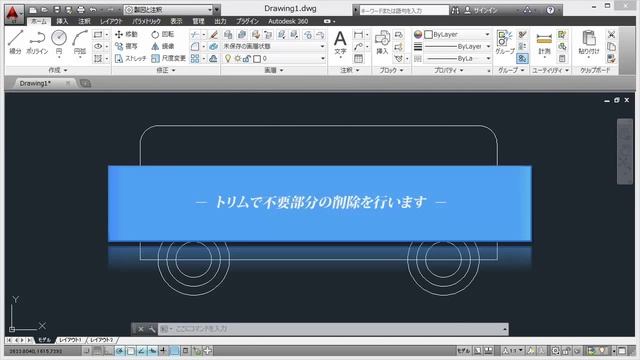Expand the 注釈 (Annotation) panel
The height and width of the screenshot is (360, 640).
pos(350,70)
